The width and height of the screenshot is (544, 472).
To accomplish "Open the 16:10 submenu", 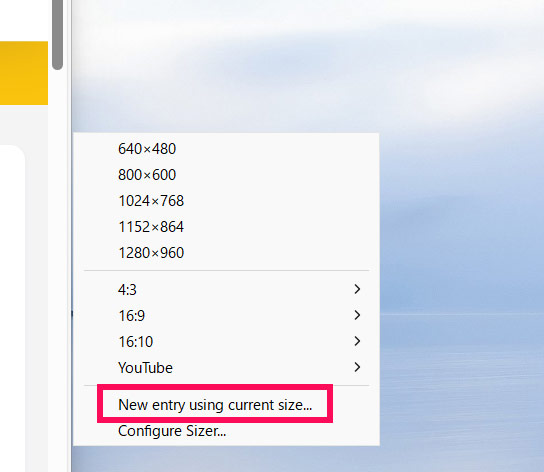I will click(x=226, y=342).
